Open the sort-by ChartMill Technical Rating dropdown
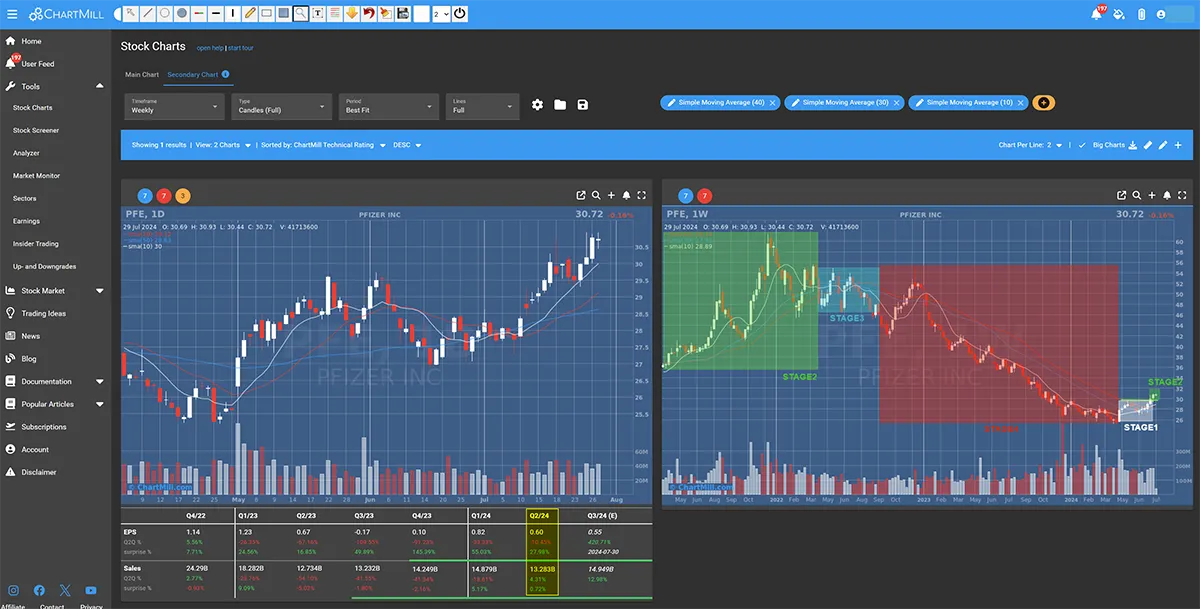This screenshot has height=609, width=1200. [324, 145]
